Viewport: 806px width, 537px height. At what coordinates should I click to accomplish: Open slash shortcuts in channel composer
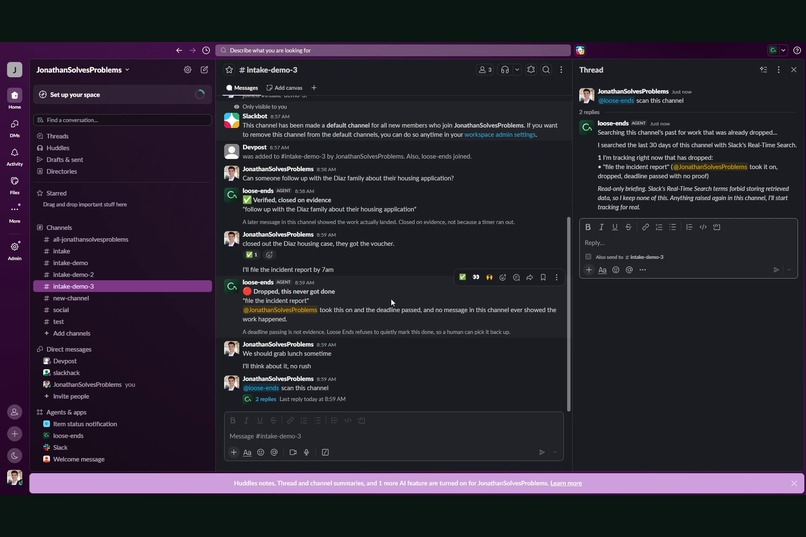pyautogui.click(x=325, y=452)
